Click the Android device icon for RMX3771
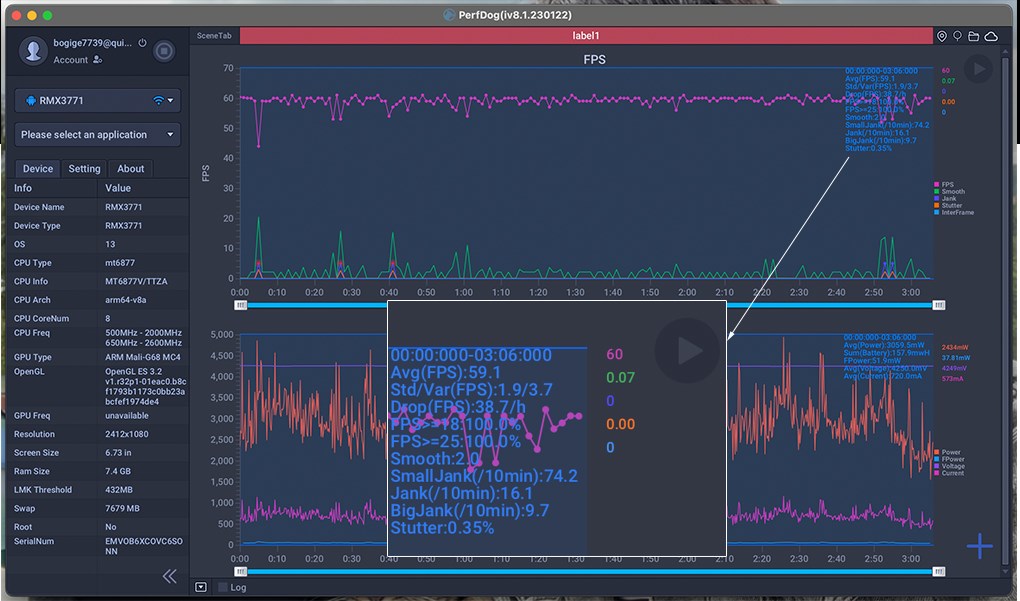 coord(31,101)
